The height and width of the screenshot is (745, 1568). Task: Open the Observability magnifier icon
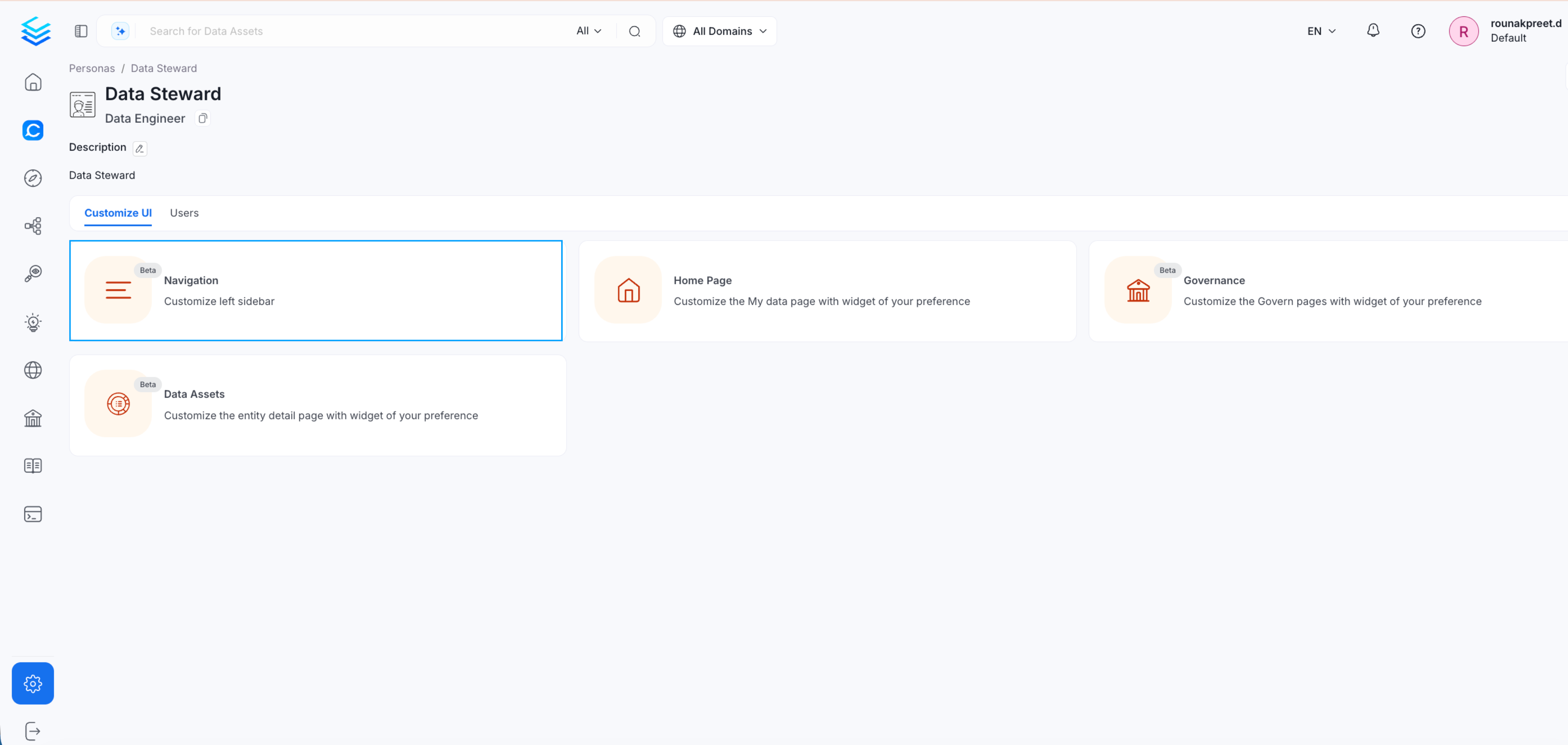point(33,273)
